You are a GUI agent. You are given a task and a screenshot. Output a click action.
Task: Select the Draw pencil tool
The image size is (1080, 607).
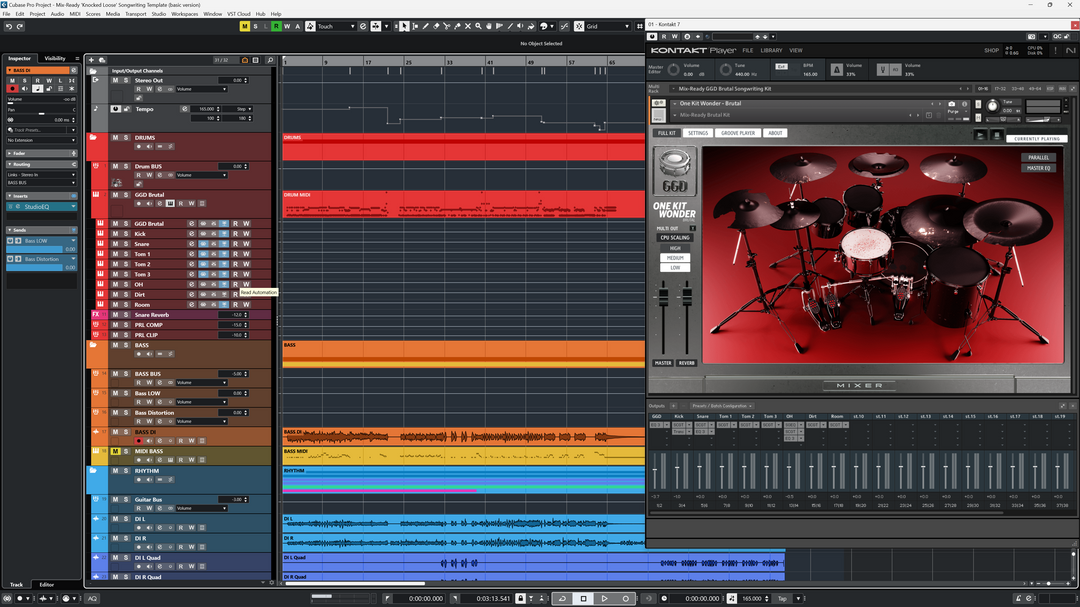[426, 26]
